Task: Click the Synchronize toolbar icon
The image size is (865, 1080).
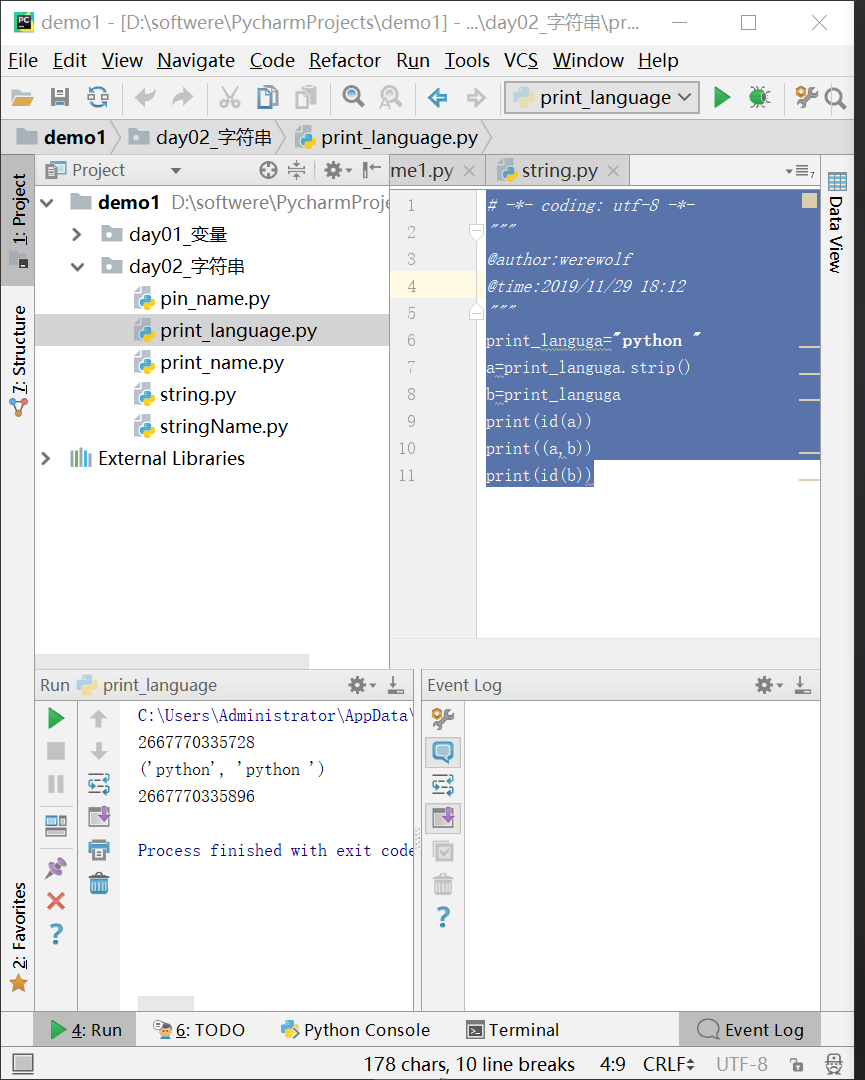Action: 98,97
